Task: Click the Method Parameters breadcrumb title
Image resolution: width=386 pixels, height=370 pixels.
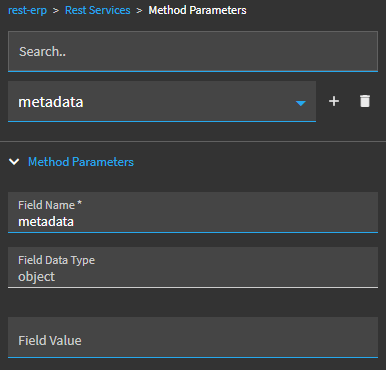Action: pyautogui.click(x=197, y=10)
